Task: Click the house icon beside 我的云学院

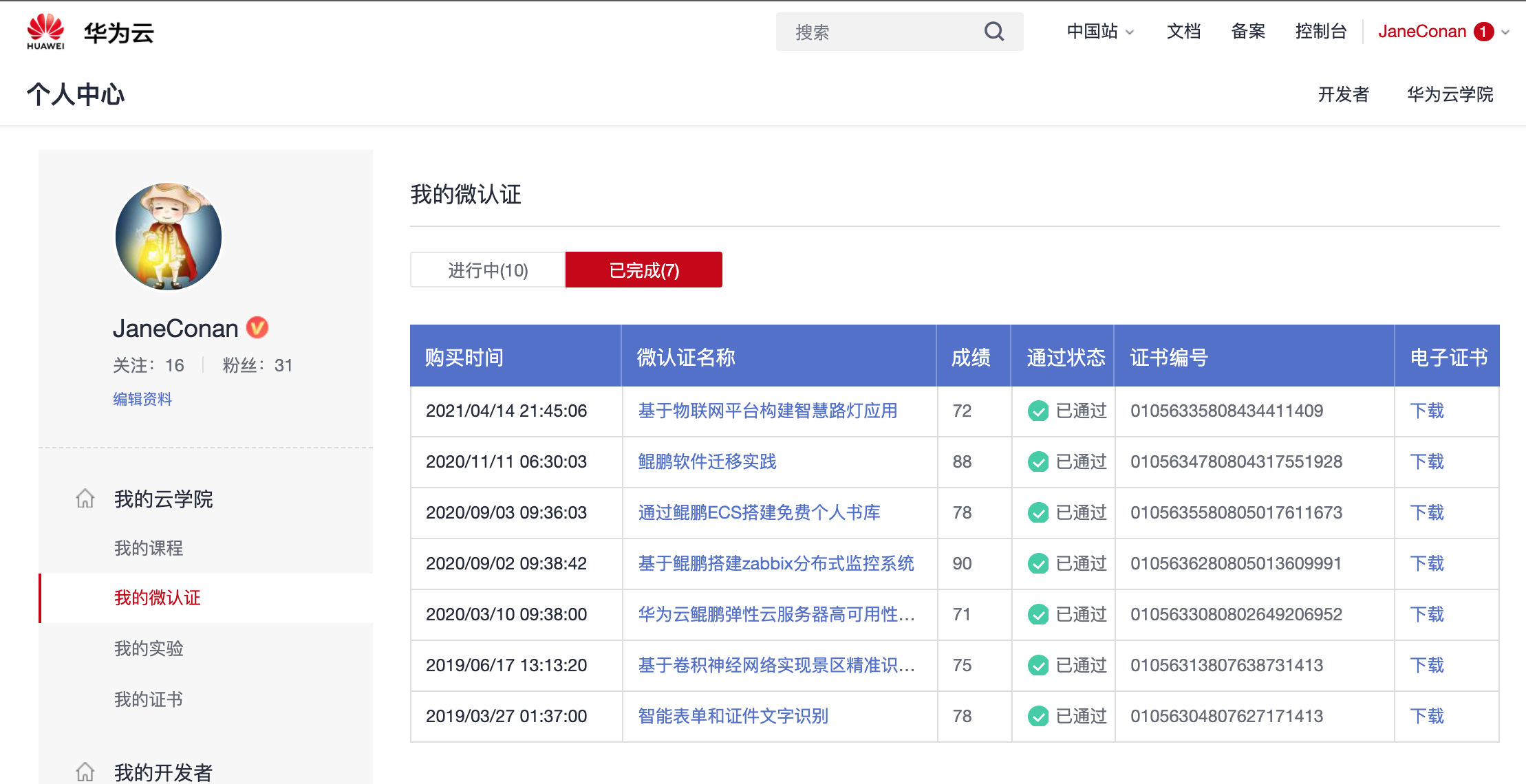Action: tap(85, 498)
